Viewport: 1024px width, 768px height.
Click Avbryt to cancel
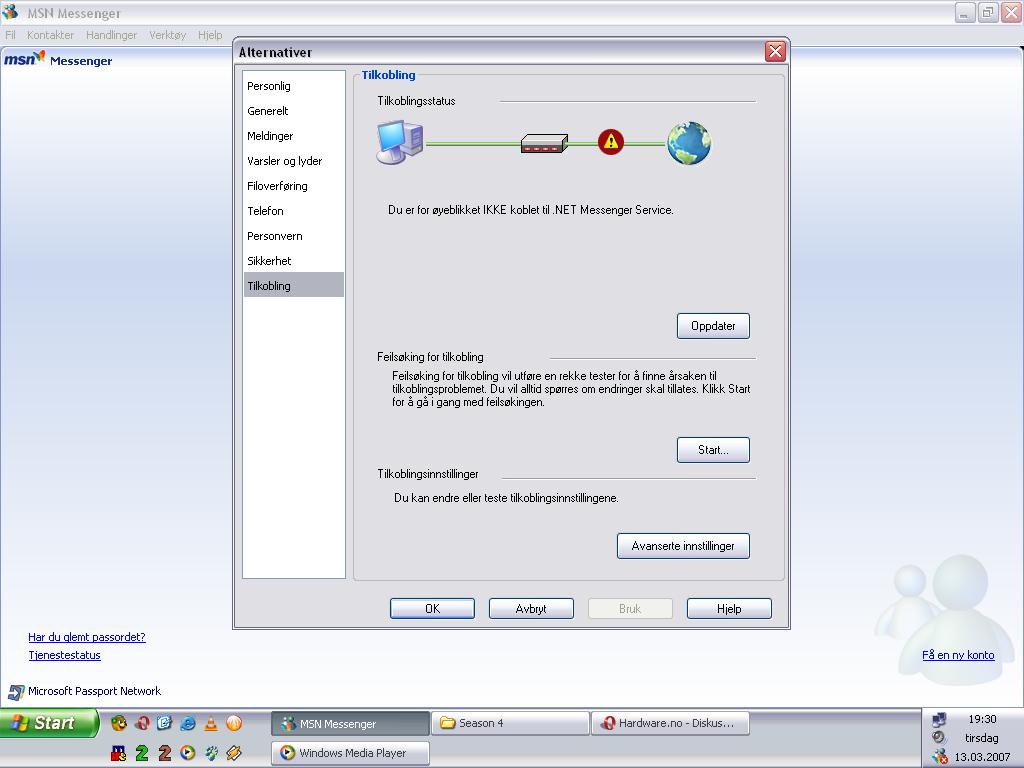[531, 609]
